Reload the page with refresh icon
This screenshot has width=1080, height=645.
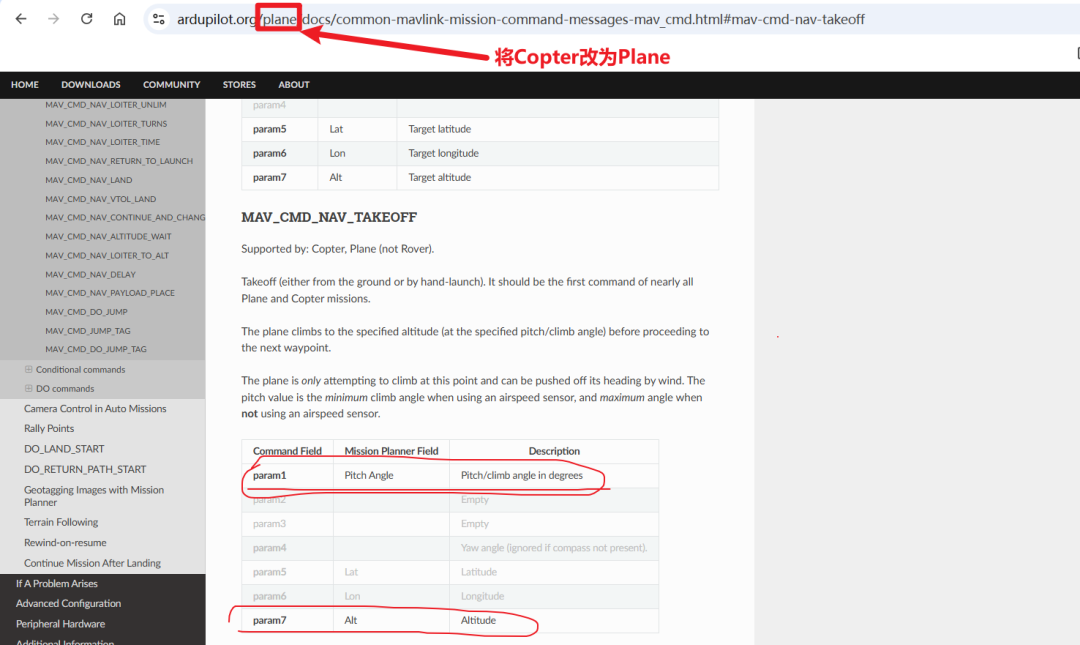[87, 19]
